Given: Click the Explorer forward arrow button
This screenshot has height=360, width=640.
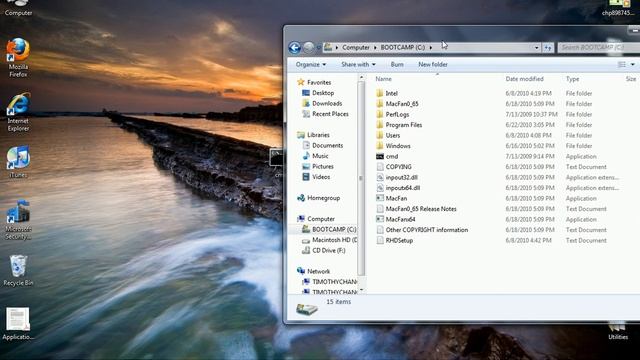Looking at the screenshot, I should [x=309, y=47].
